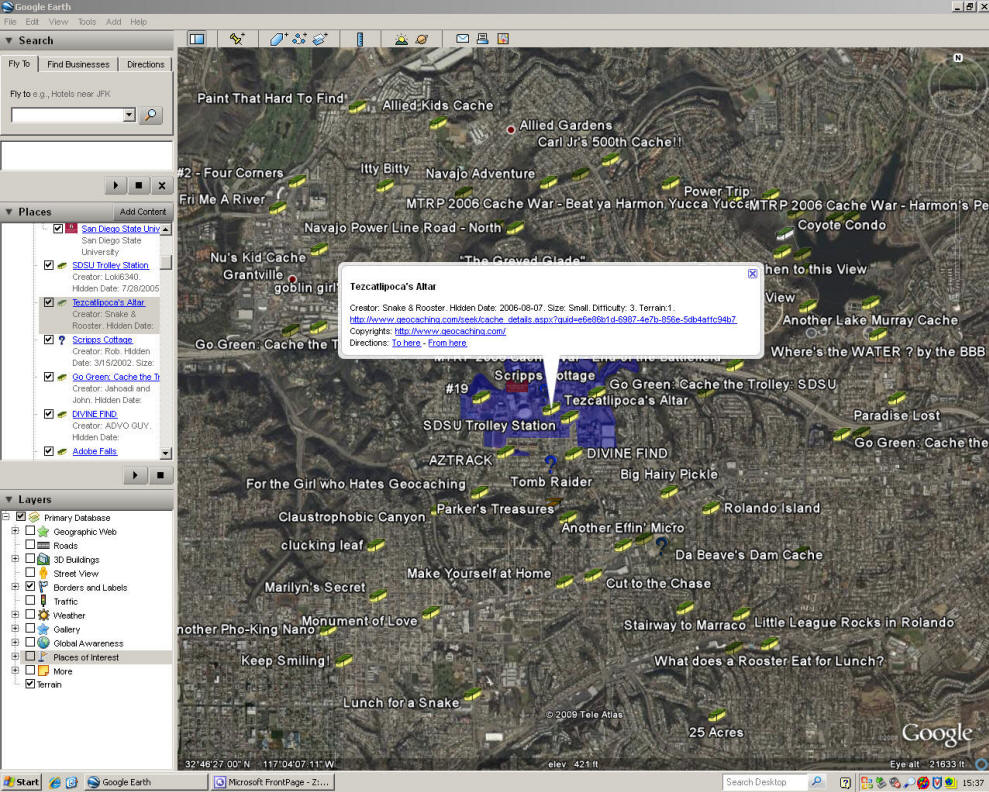
Task: Switch to Sky view with planet icon
Action: tap(421, 39)
